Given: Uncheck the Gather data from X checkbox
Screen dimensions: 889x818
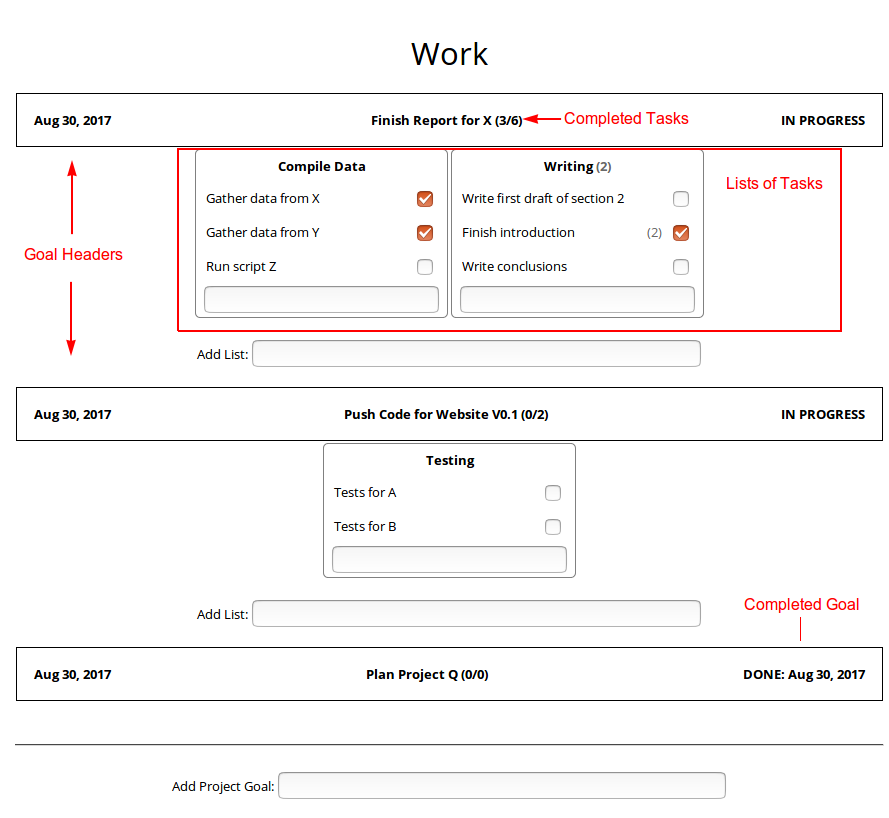Looking at the screenshot, I should coord(425,199).
